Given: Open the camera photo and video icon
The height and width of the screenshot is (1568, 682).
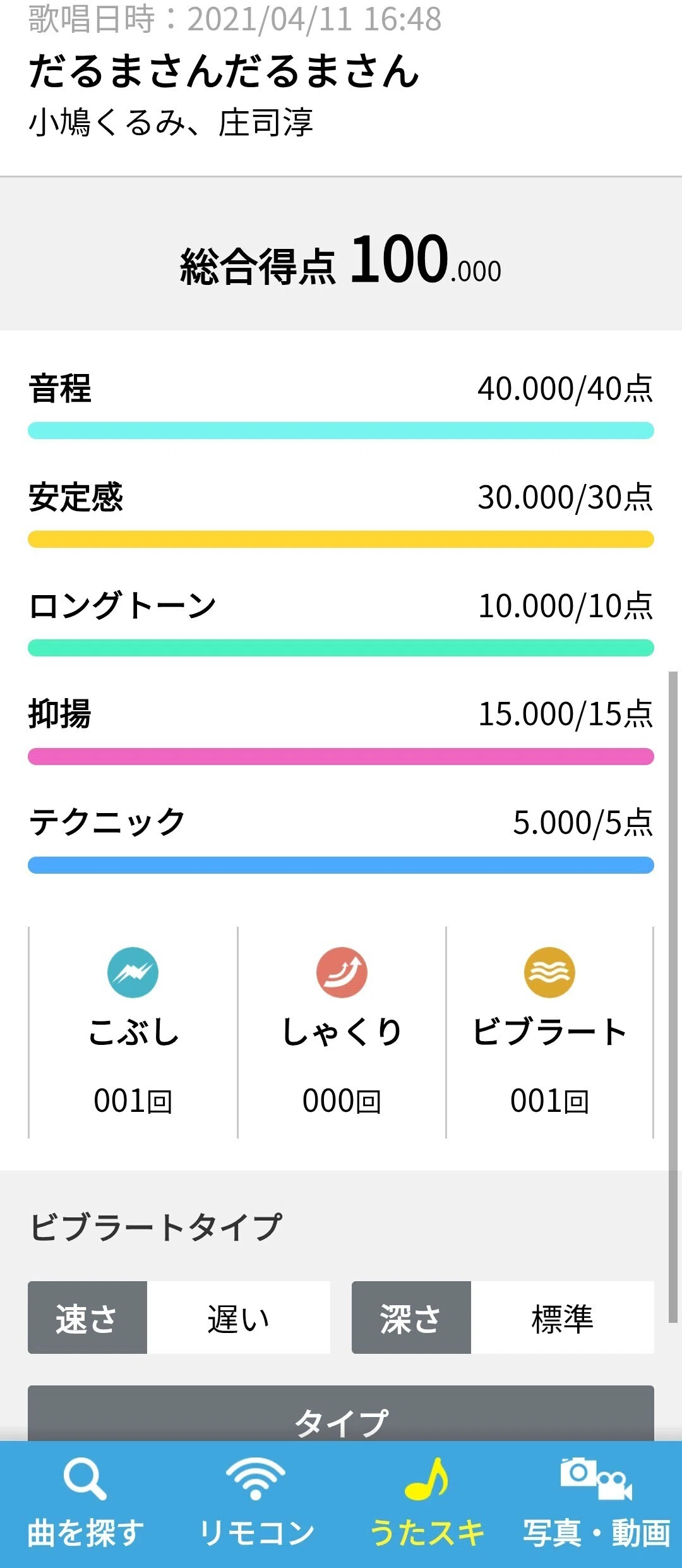Looking at the screenshot, I should [x=596, y=1479].
